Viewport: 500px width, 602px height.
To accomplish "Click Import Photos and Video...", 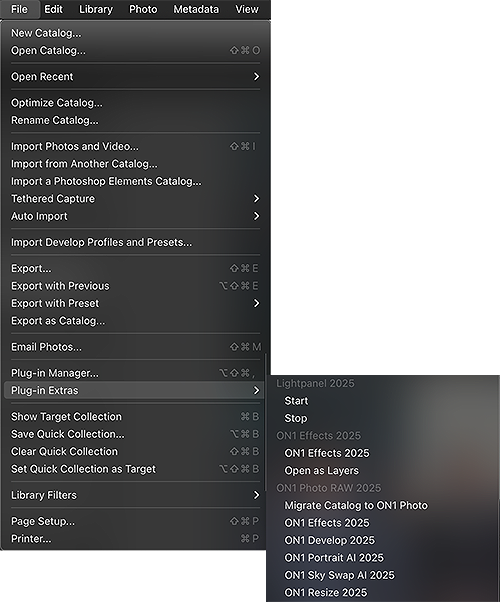I will [135, 146].
